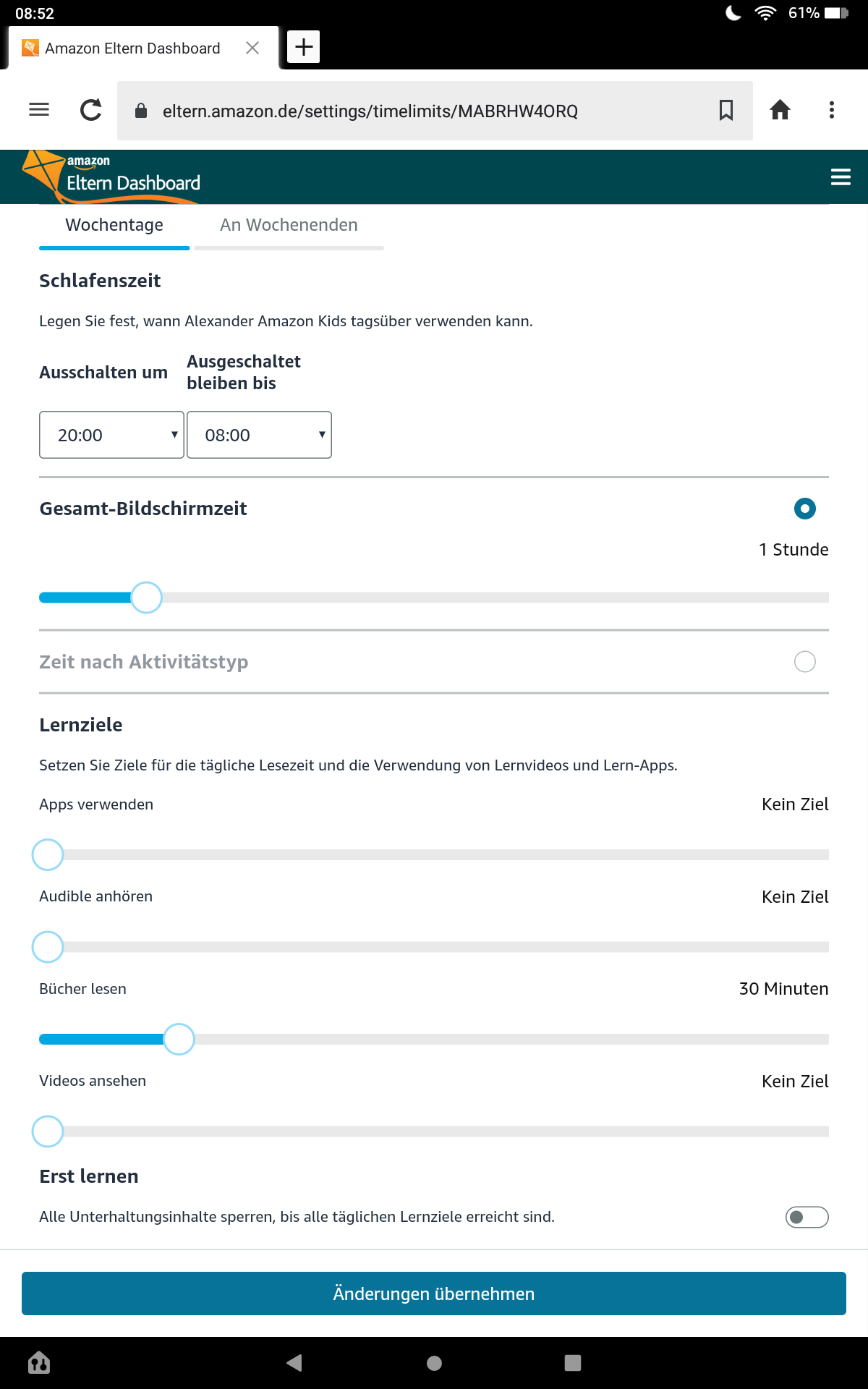Select the Gesamt-Bildschirmzeit radio button
Screen dimensions: 868x1389
804,509
